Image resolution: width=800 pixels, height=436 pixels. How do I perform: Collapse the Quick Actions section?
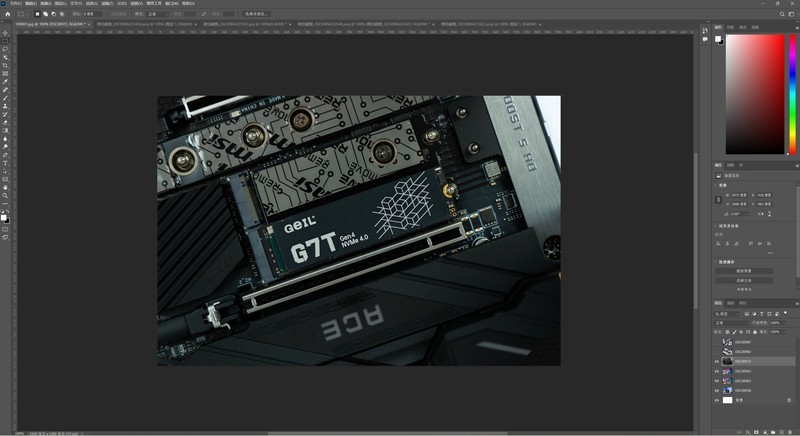(715, 262)
